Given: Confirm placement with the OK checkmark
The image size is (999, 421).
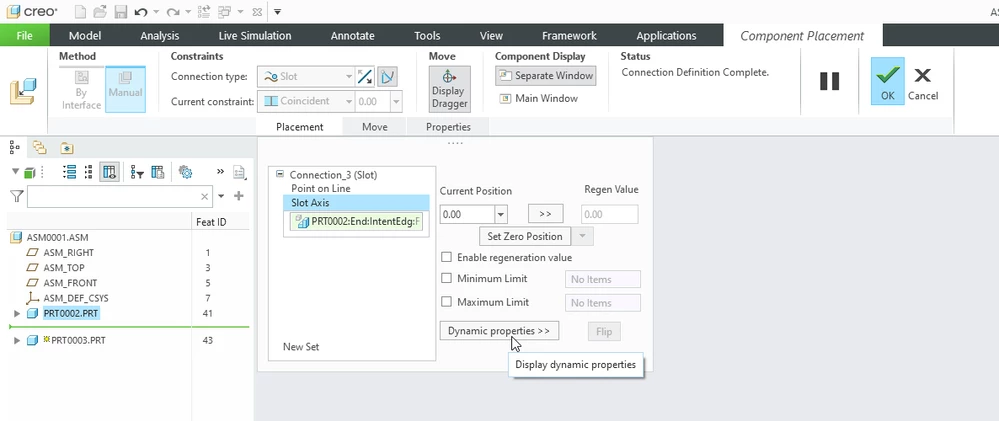Looking at the screenshot, I should 888,82.
